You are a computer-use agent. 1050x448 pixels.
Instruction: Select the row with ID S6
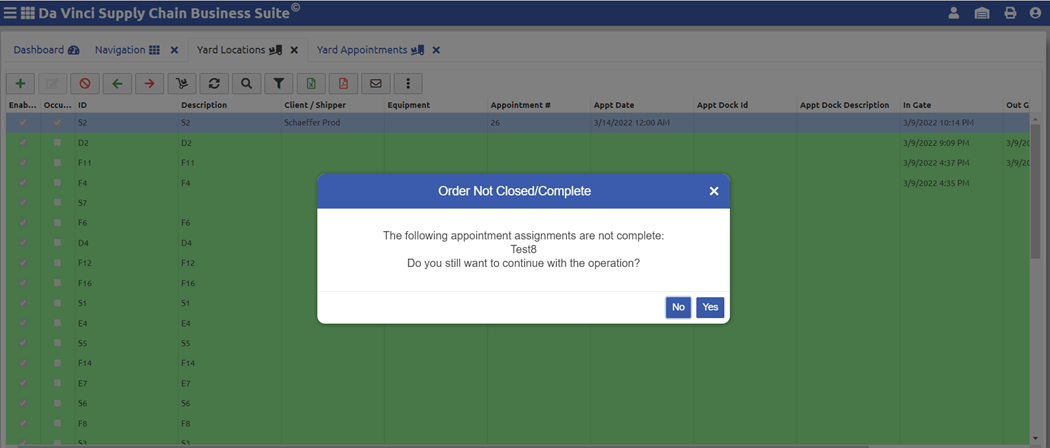pyautogui.click(x=518, y=404)
